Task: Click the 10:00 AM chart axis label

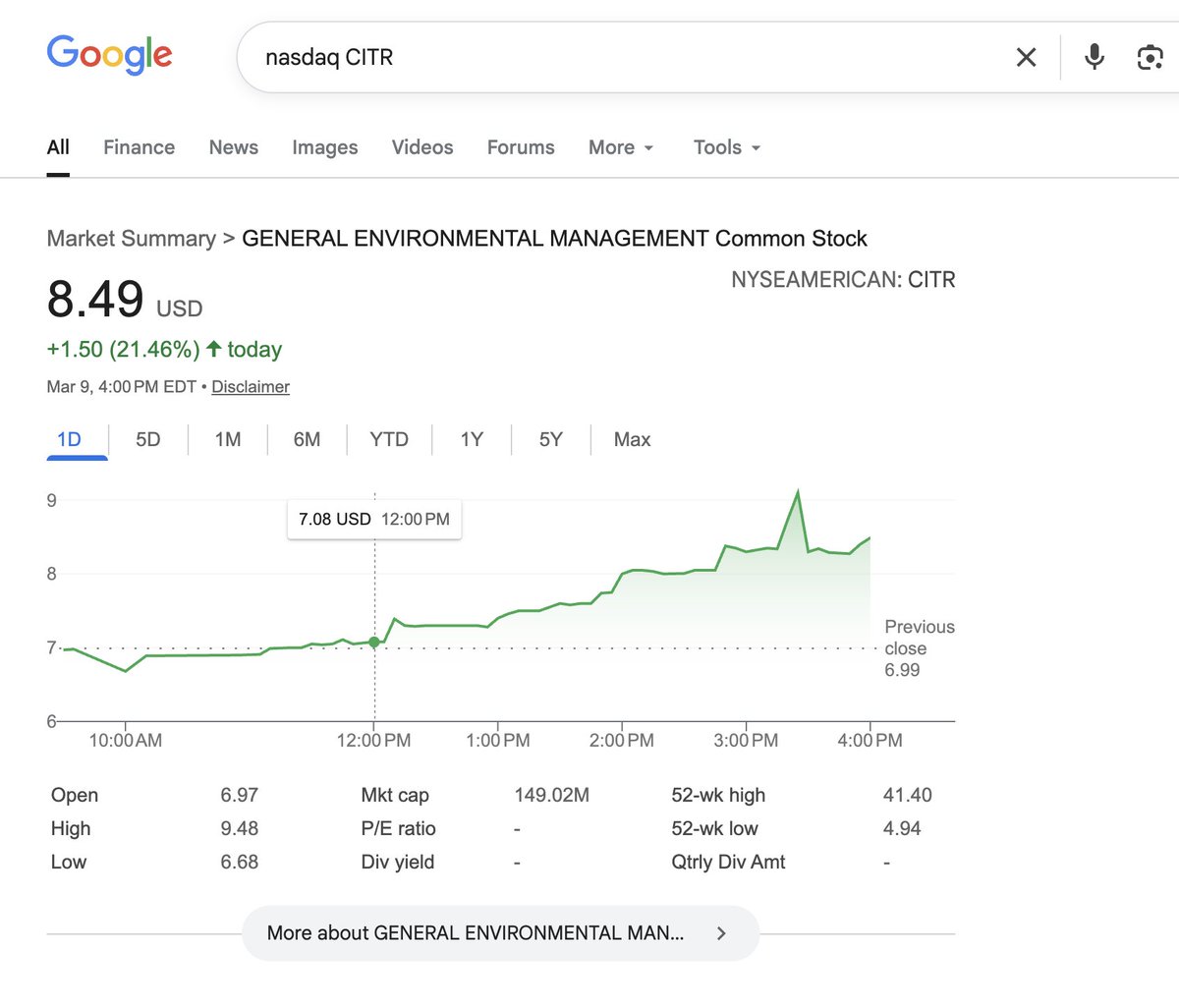Action: [126, 741]
